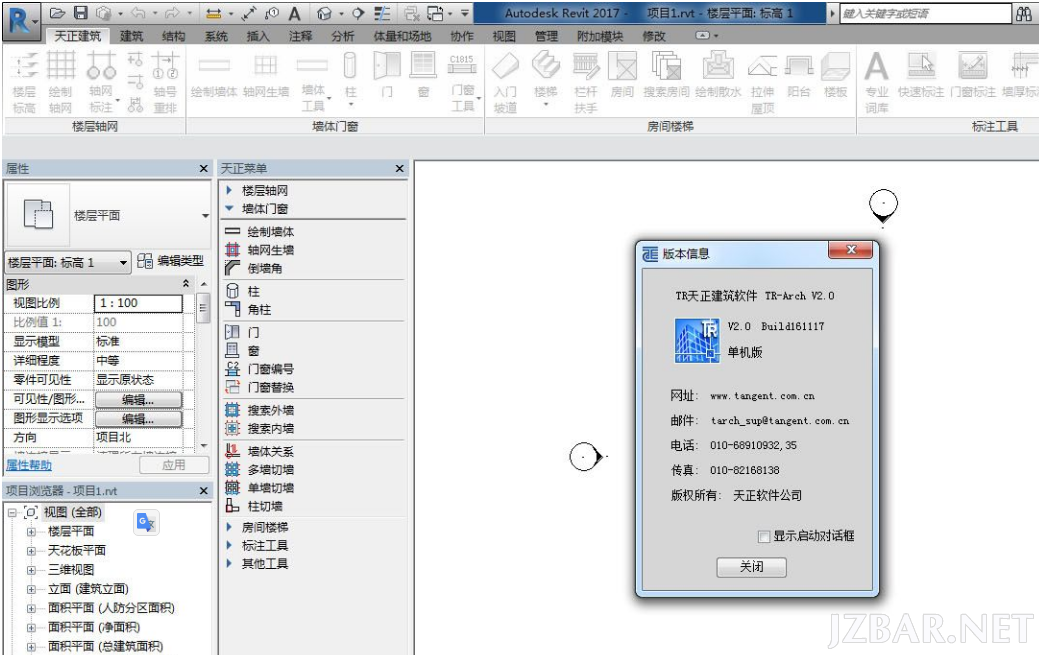1039x655 pixels.
Task: Select the 房间 ribbon tool
Action: [622, 77]
